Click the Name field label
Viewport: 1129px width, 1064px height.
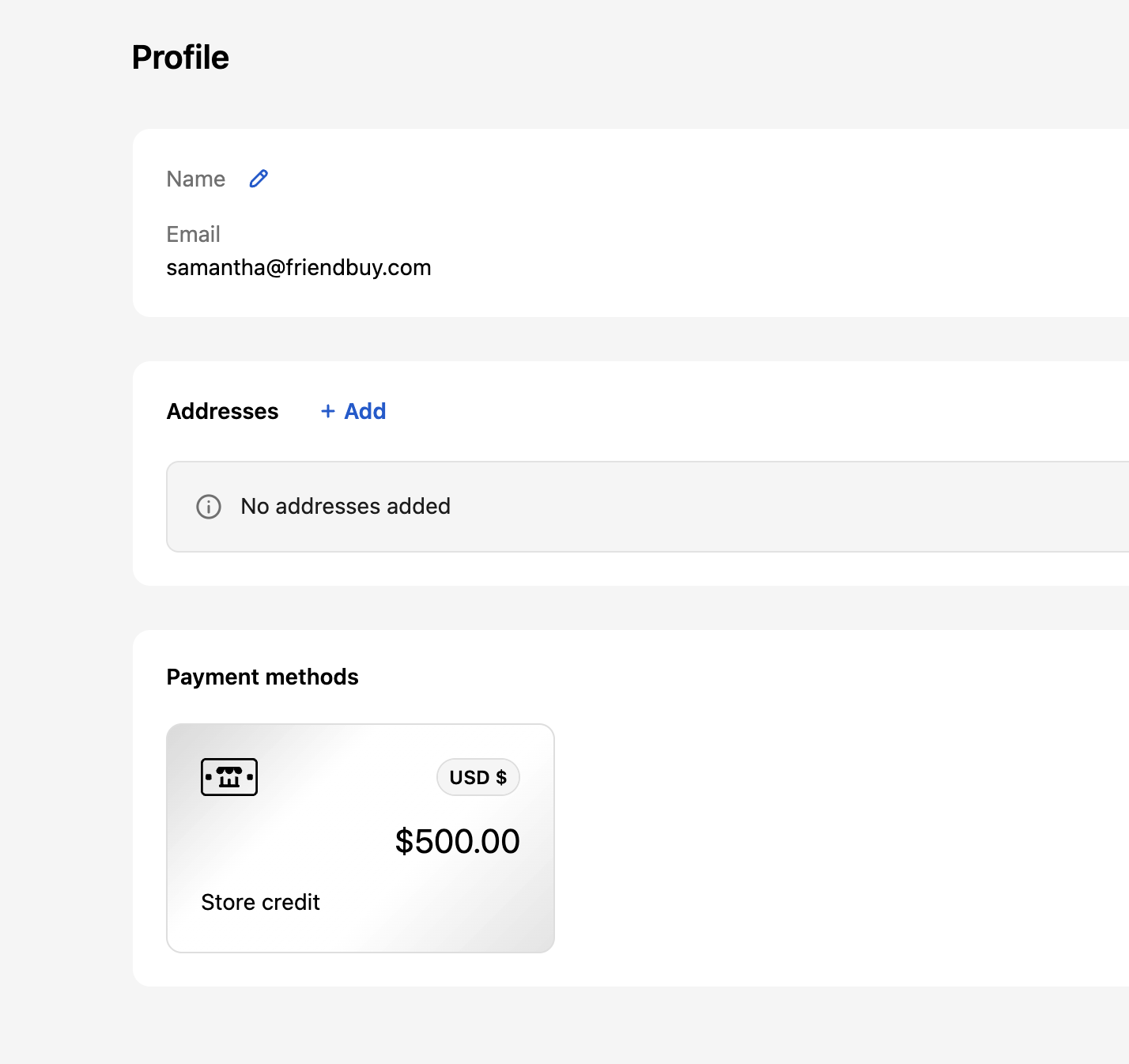(x=195, y=179)
